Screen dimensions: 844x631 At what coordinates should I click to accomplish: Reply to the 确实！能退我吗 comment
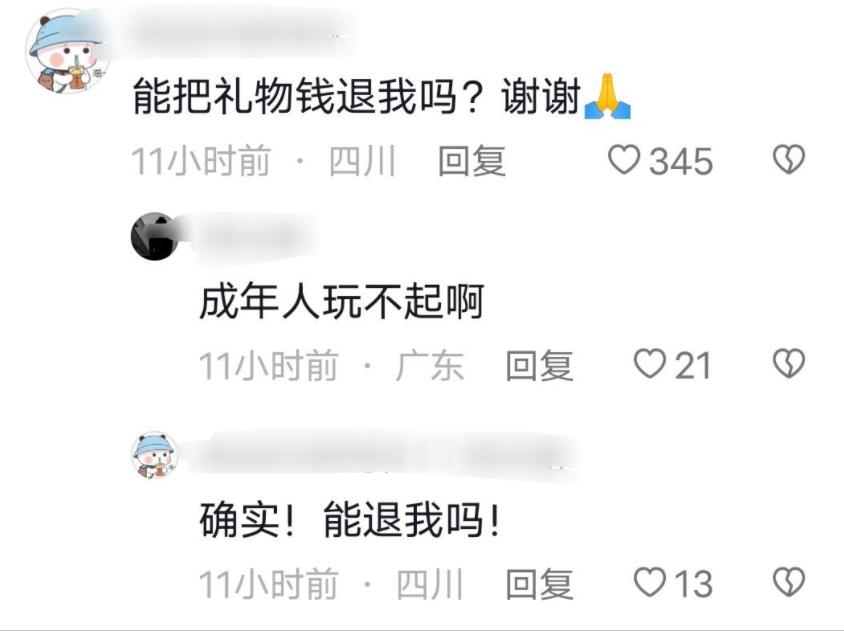(539, 583)
